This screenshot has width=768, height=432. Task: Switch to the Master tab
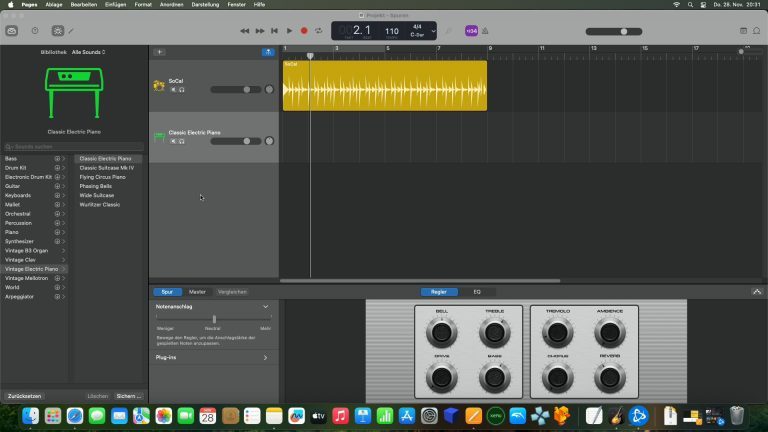tap(197, 292)
